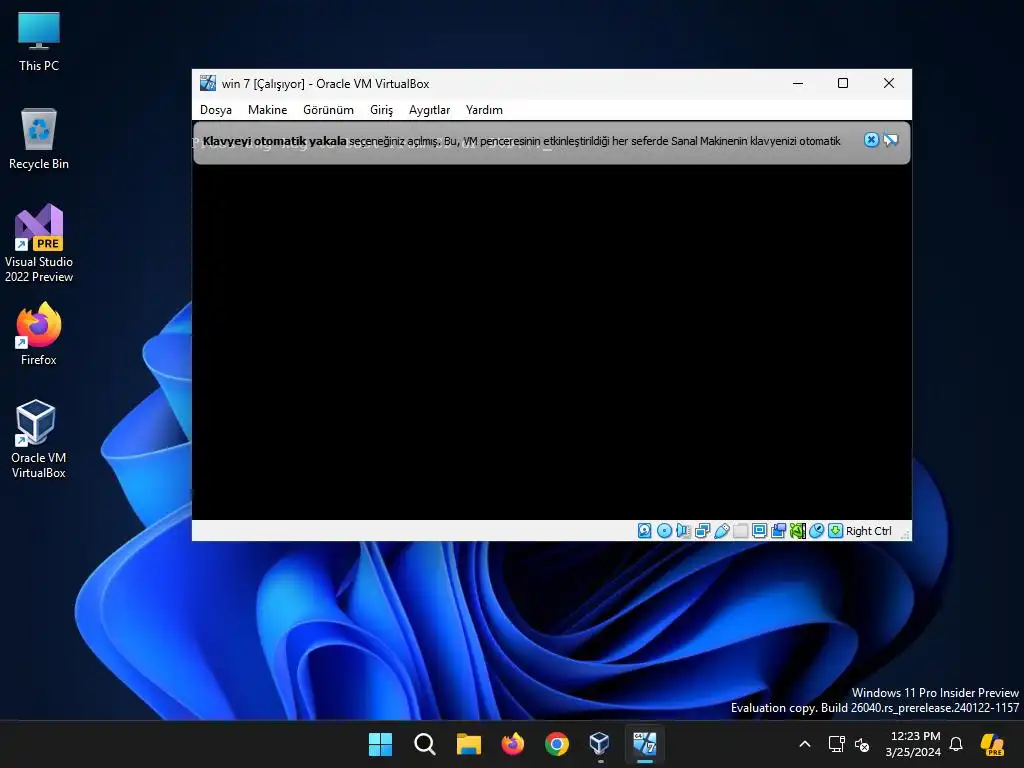Open the Windows Start menu
This screenshot has height=768, width=1024.
381,744
